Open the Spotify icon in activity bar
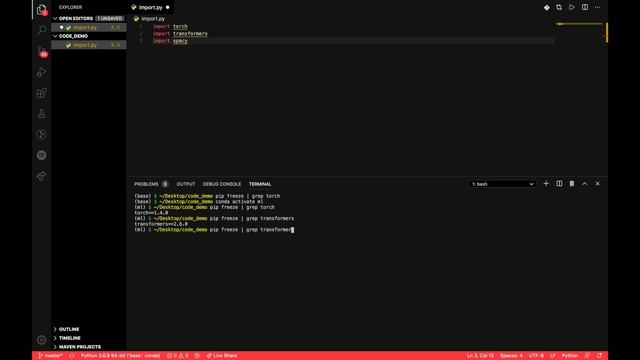Viewport: 640px width, 360px height. pyautogui.click(x=42, y=155)
